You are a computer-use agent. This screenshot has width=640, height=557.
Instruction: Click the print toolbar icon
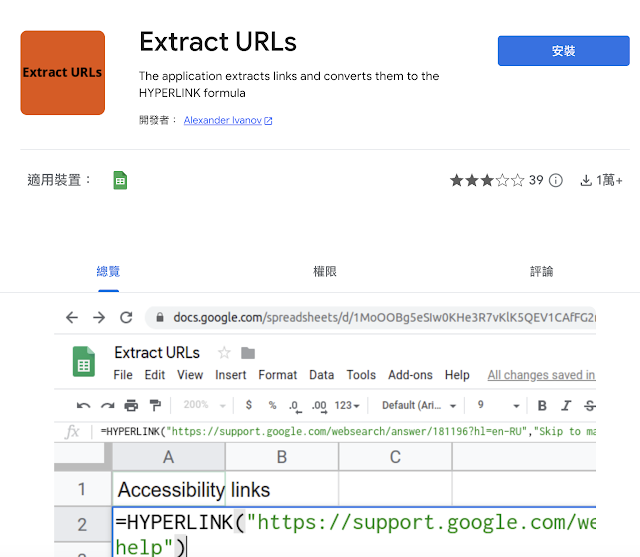131,405
